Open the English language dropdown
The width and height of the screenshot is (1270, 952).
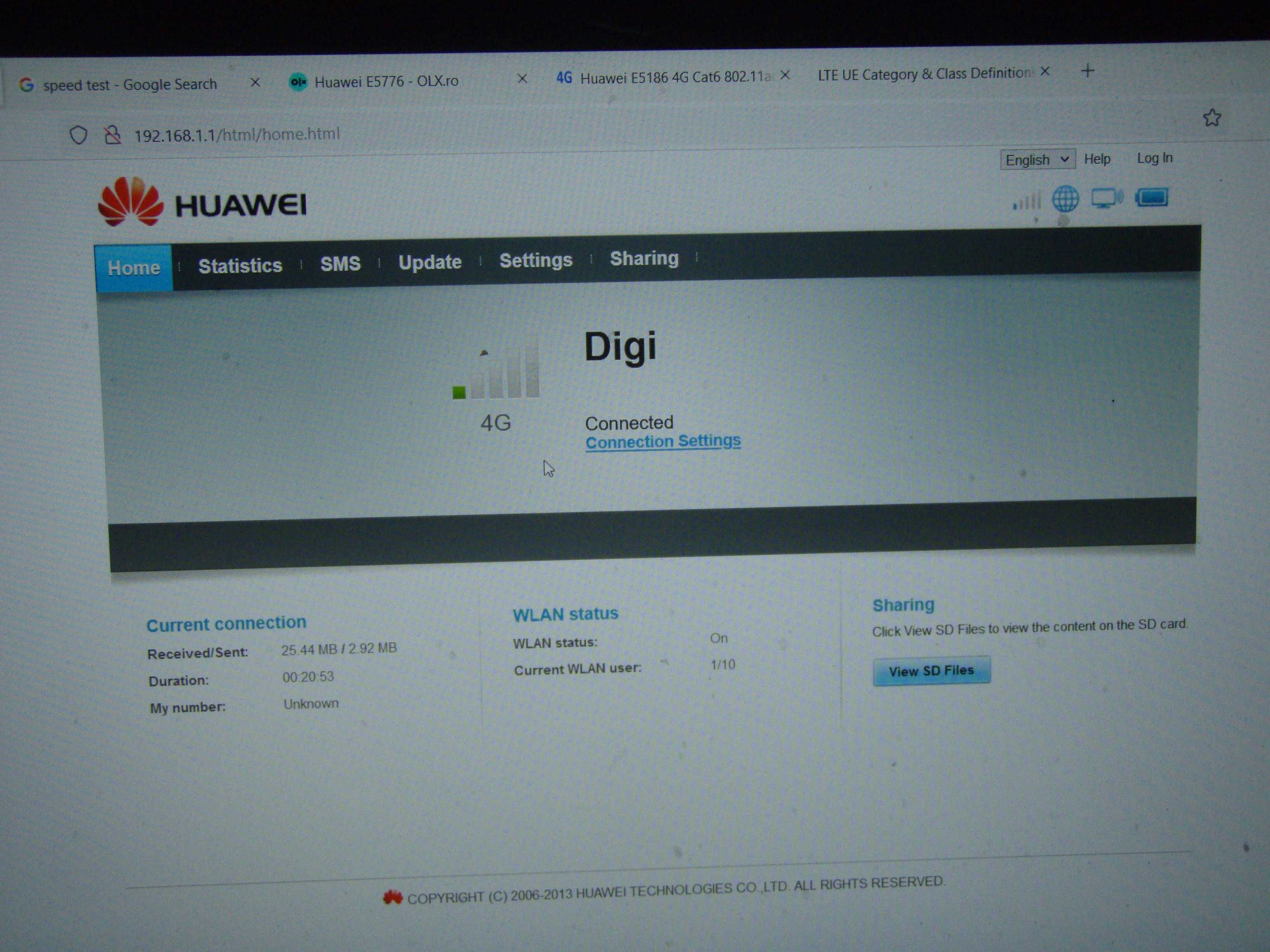click(x=1038, y=159)
